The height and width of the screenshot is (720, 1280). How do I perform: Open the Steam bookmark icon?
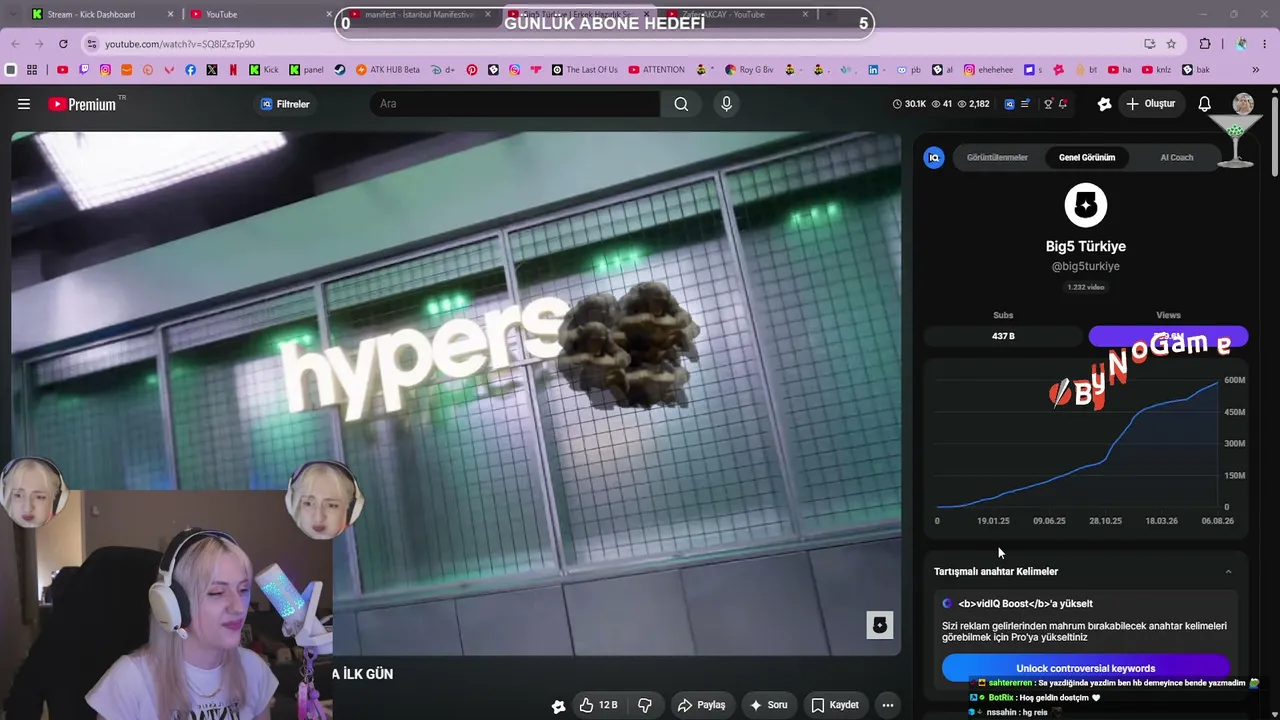click(340, 70)
